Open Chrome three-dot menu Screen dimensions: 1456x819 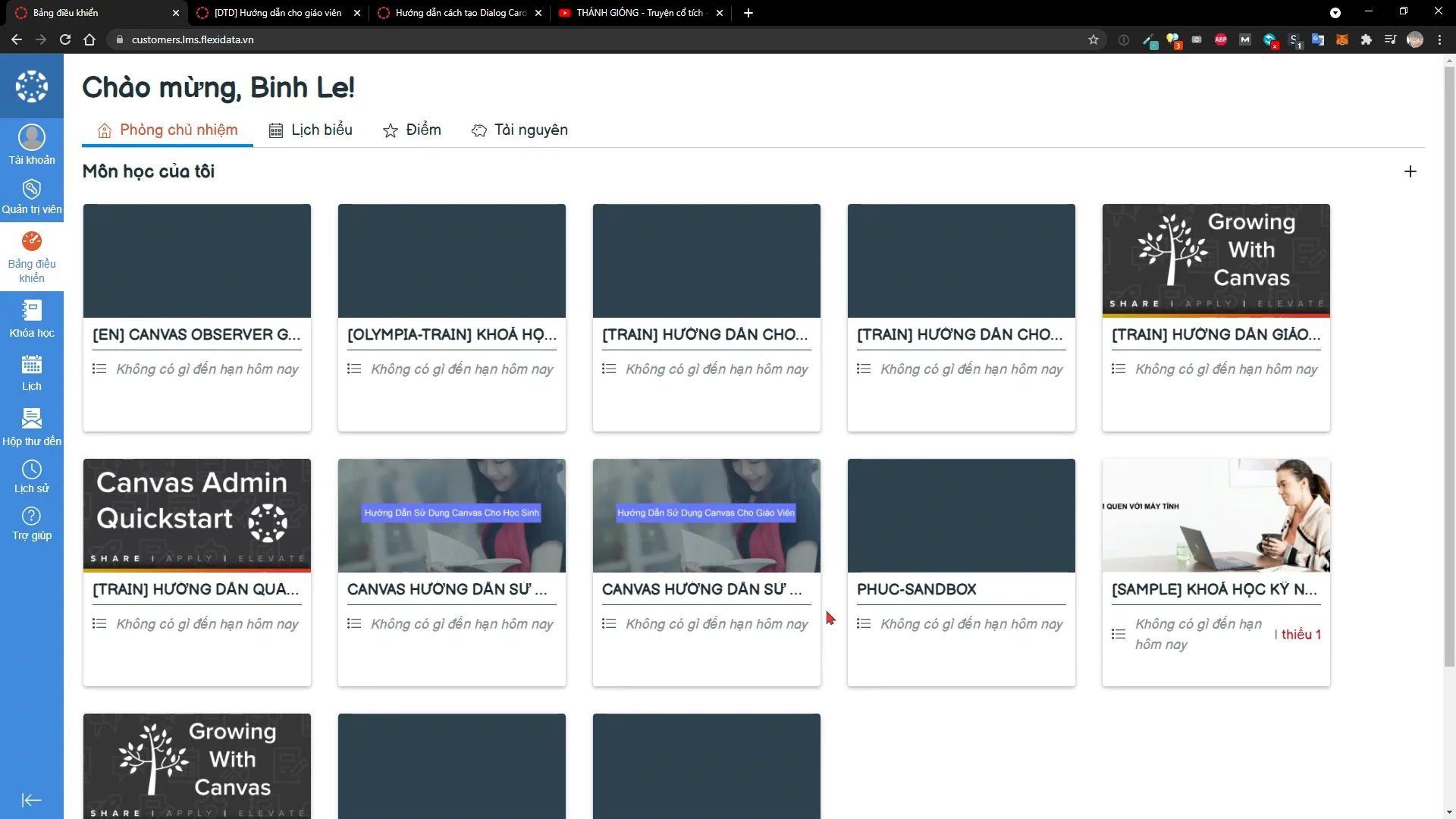point(1439,39)
